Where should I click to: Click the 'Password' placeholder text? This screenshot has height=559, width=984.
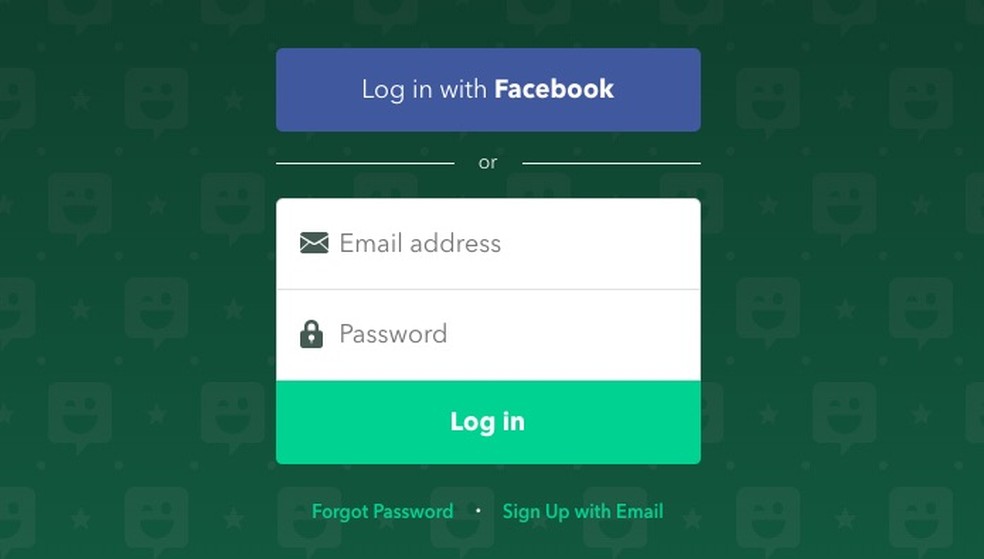pyautogui.click(x=393, y=334)
